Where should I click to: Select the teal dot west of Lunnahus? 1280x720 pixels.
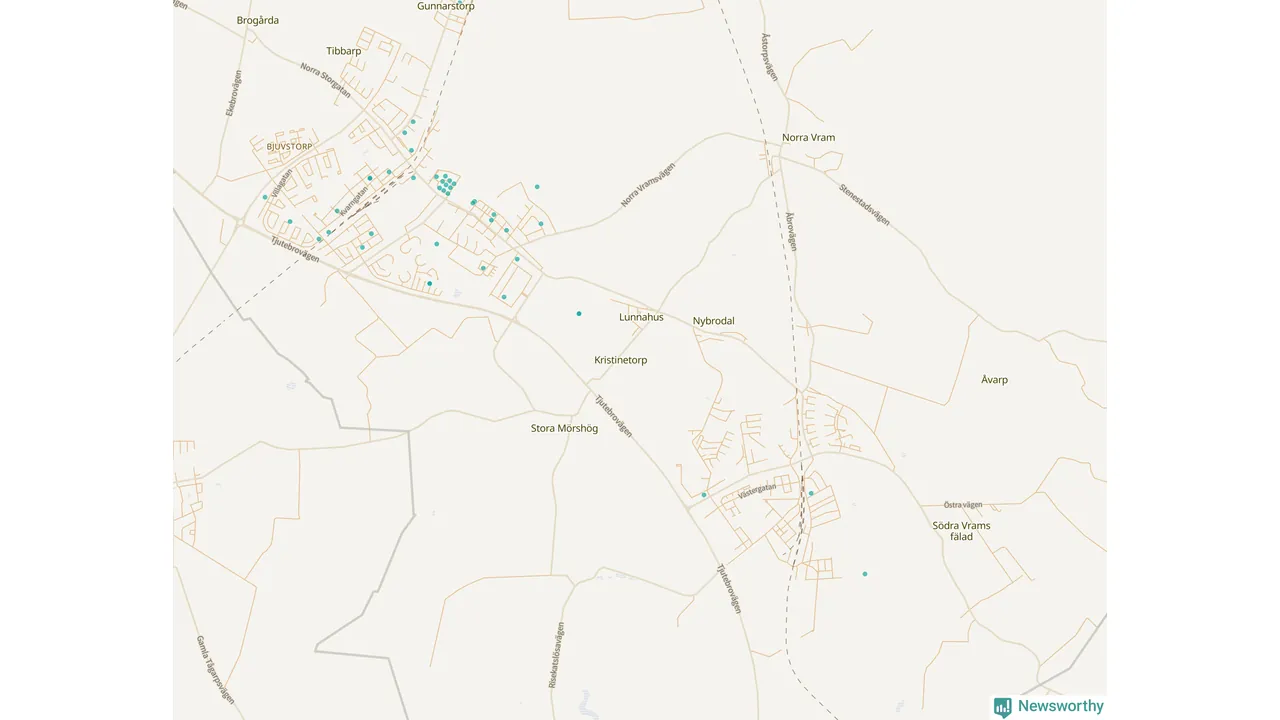[578, 314]
